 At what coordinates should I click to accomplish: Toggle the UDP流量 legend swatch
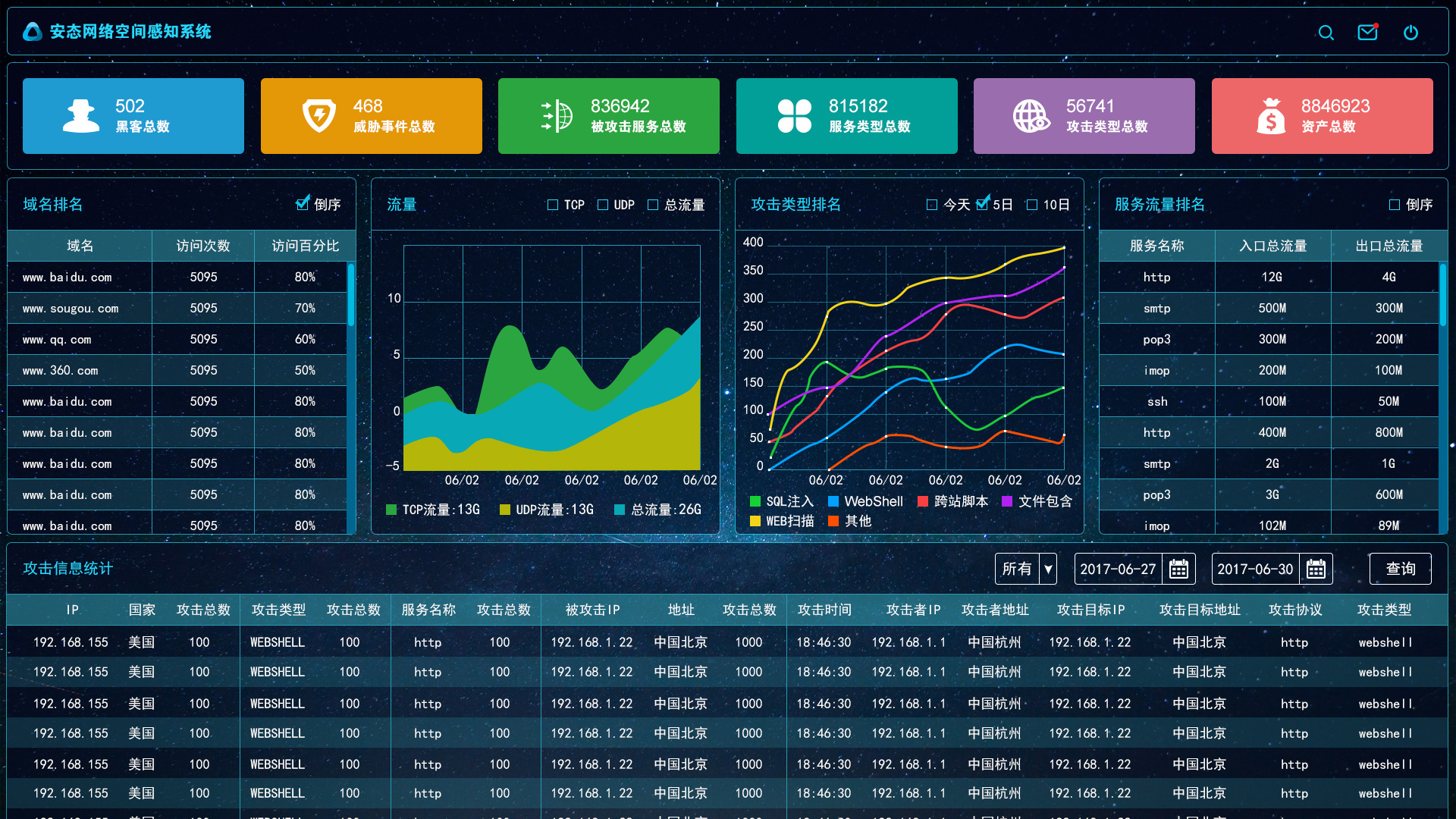point(505,510)
